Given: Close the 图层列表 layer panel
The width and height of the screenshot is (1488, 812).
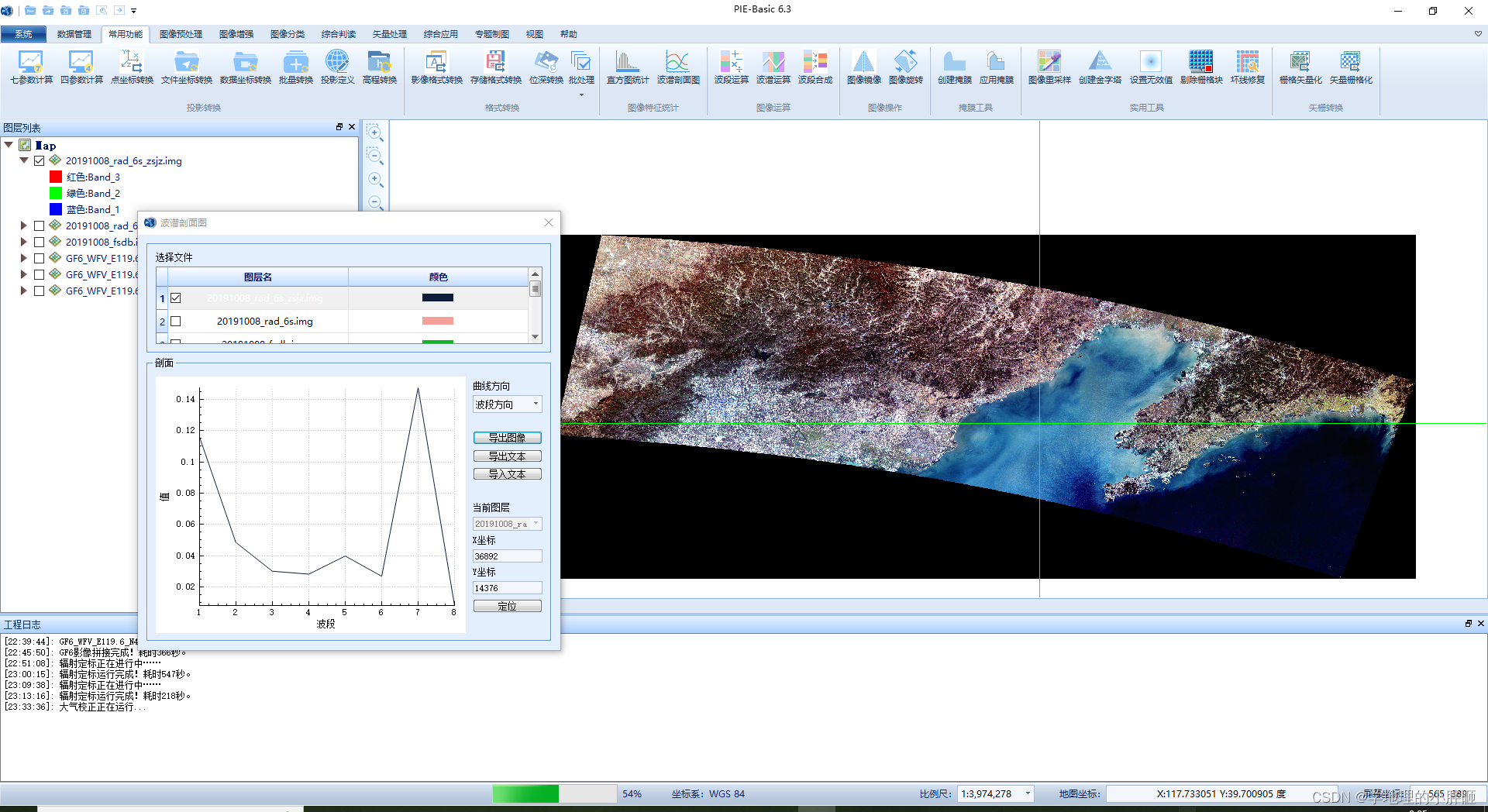Looking at the screenshot, I should [x=352, y=126].
